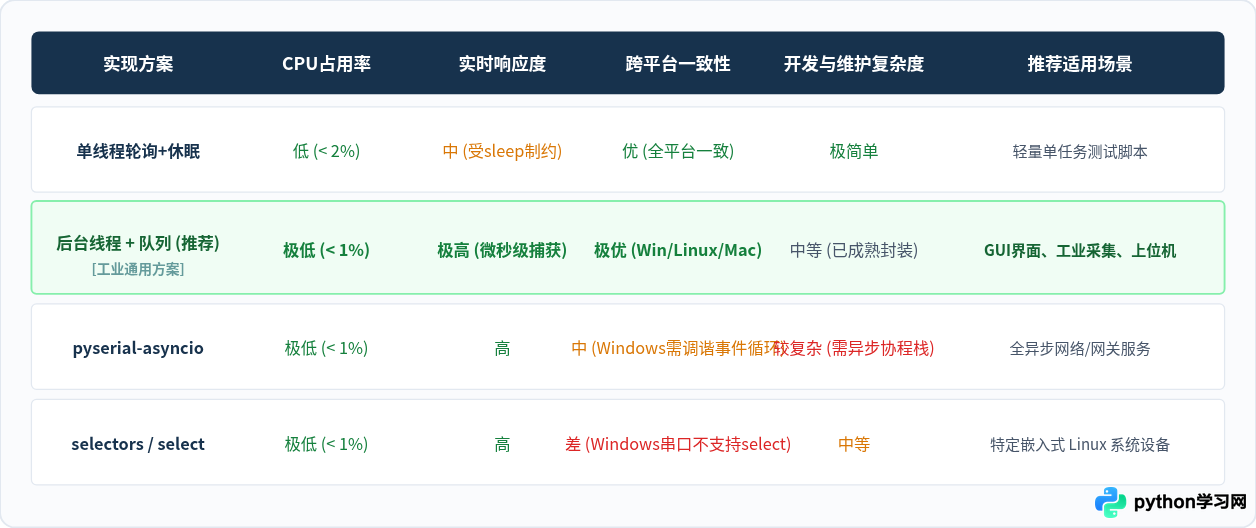1256x528 pixels.
Task: Click the 'CPU占用率' column header
Action: coord(326,64)
